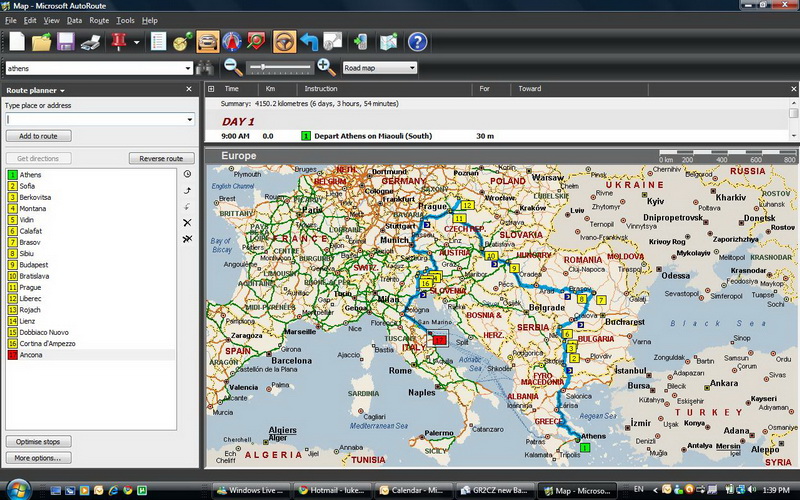This screenshot has height=500, width=800.
Task: Click the More options button
Action: (38, 458)
